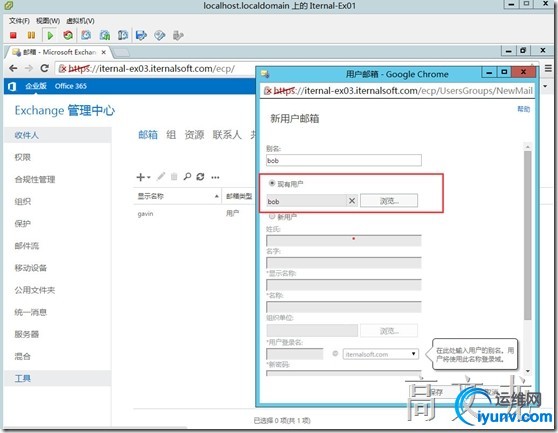Open the snapshot manager toolbar icon
The height and width of the screenshot is (433, 558).
tap(123, 35)
